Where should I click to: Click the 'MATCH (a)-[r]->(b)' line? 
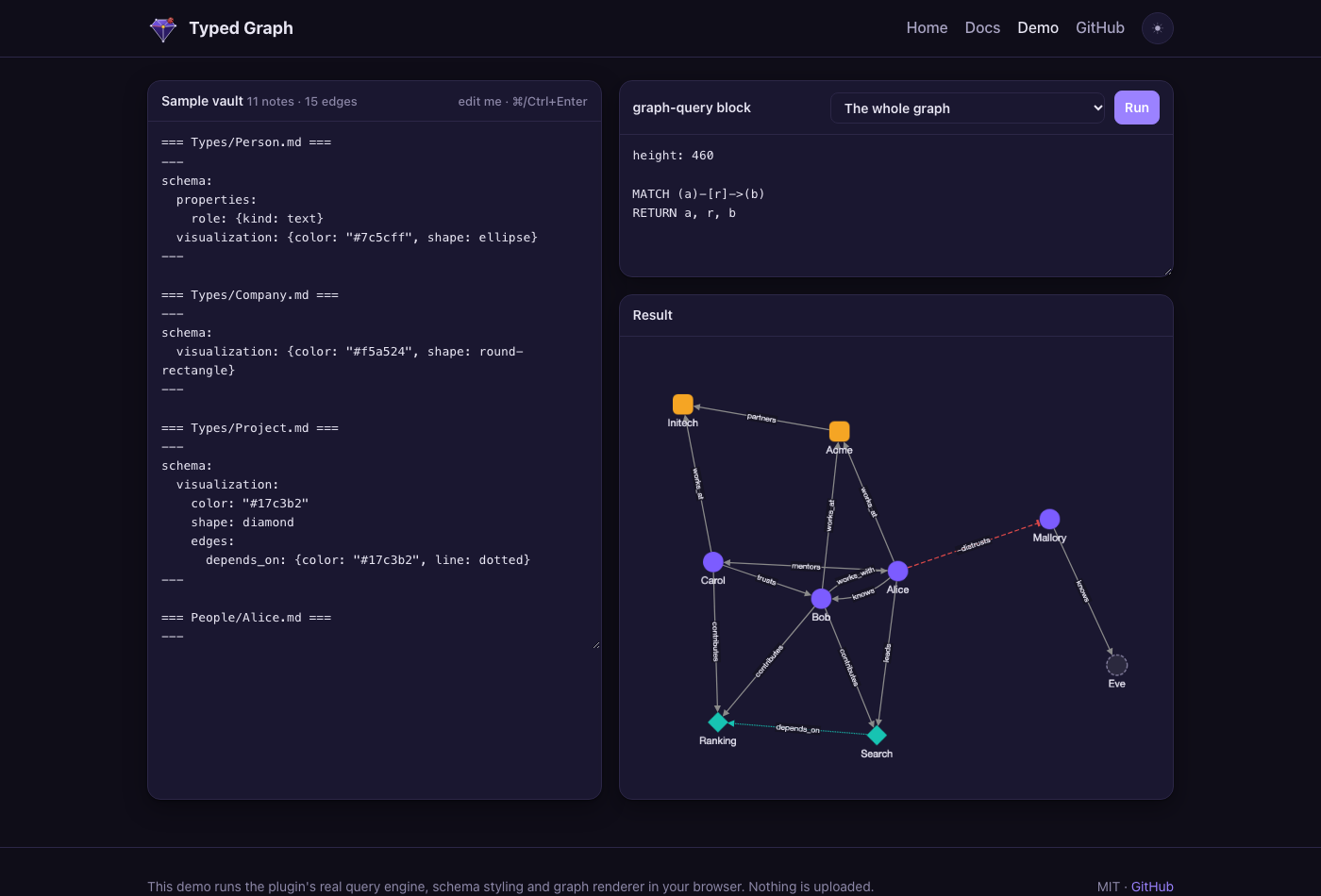pyautogui.click(x=698, y=194)
